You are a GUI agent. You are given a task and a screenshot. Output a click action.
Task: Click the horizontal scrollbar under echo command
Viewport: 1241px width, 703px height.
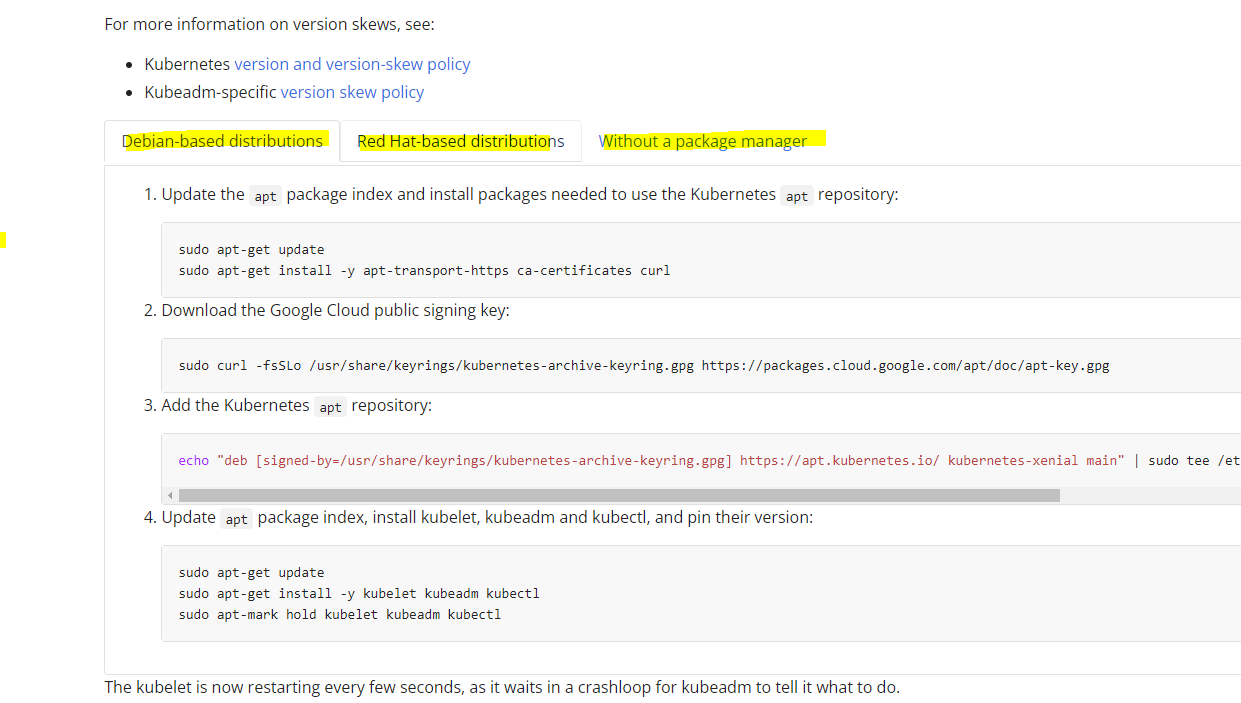click(619, 495)
